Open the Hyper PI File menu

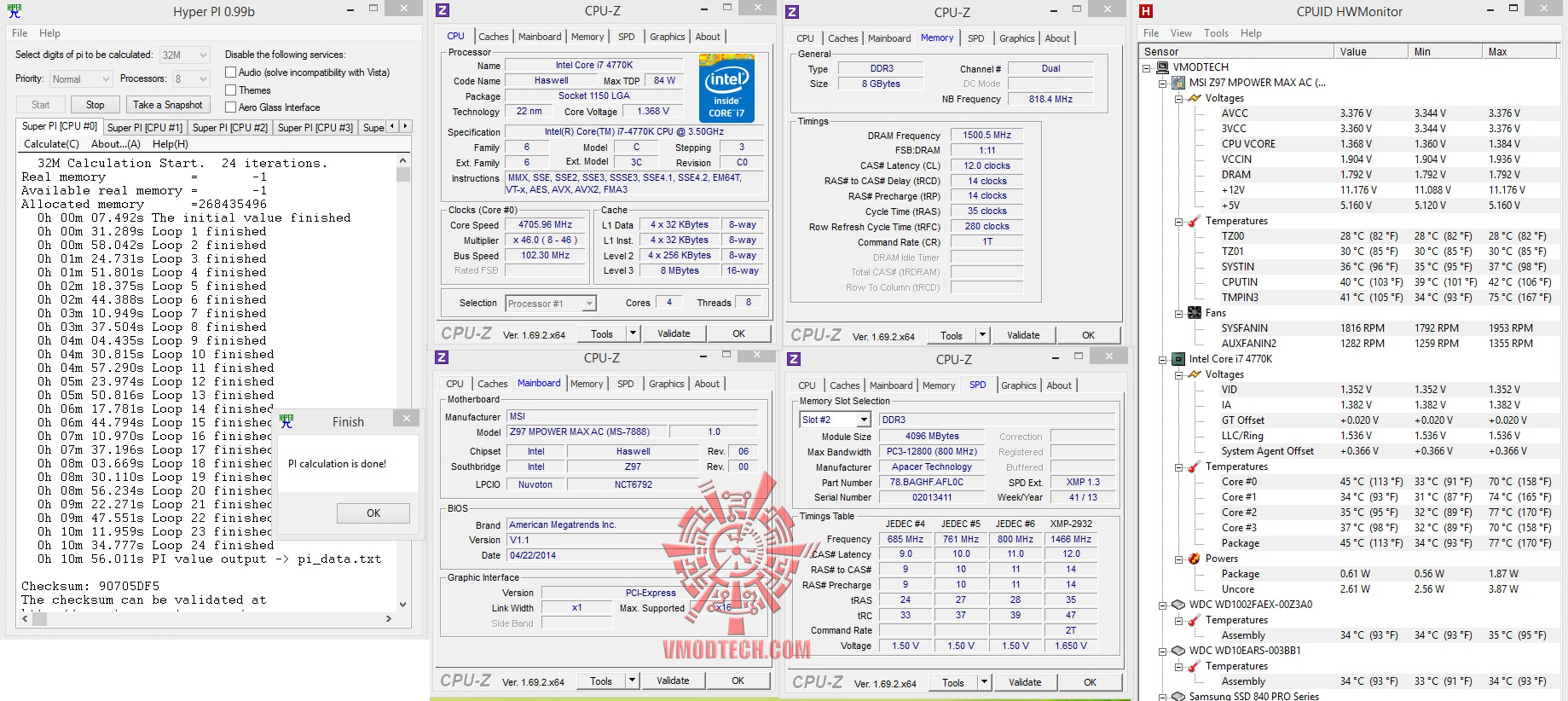point(20,33)
